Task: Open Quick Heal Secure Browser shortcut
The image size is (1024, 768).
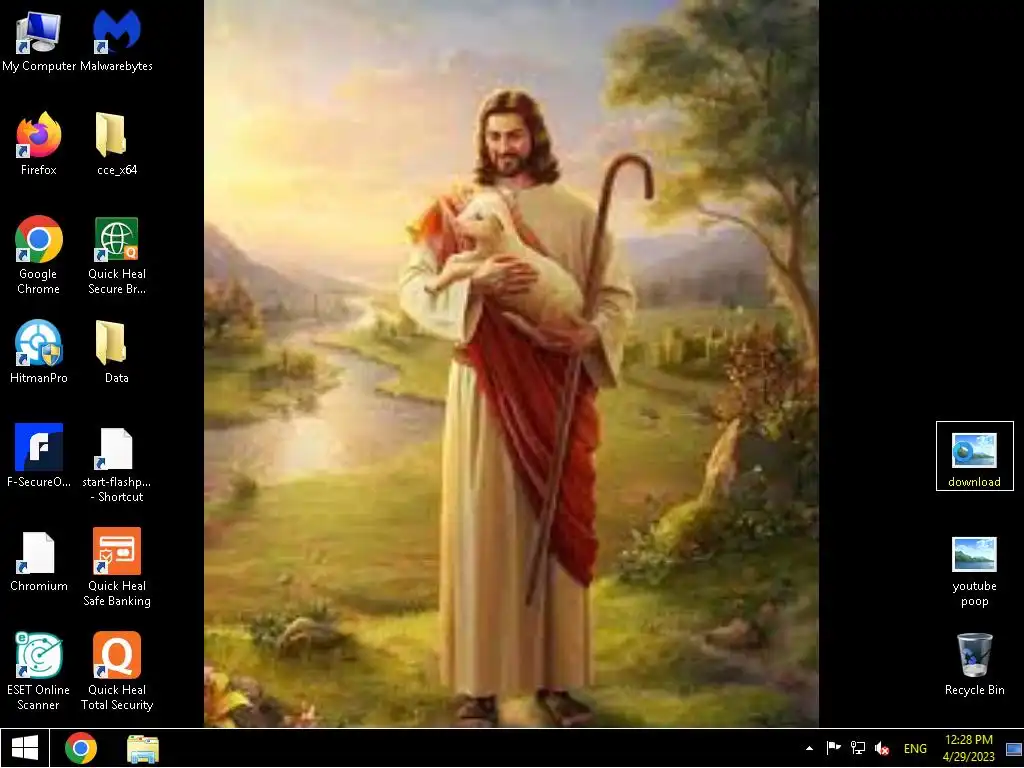Action: pyautogui.click(x=117, y=255)
